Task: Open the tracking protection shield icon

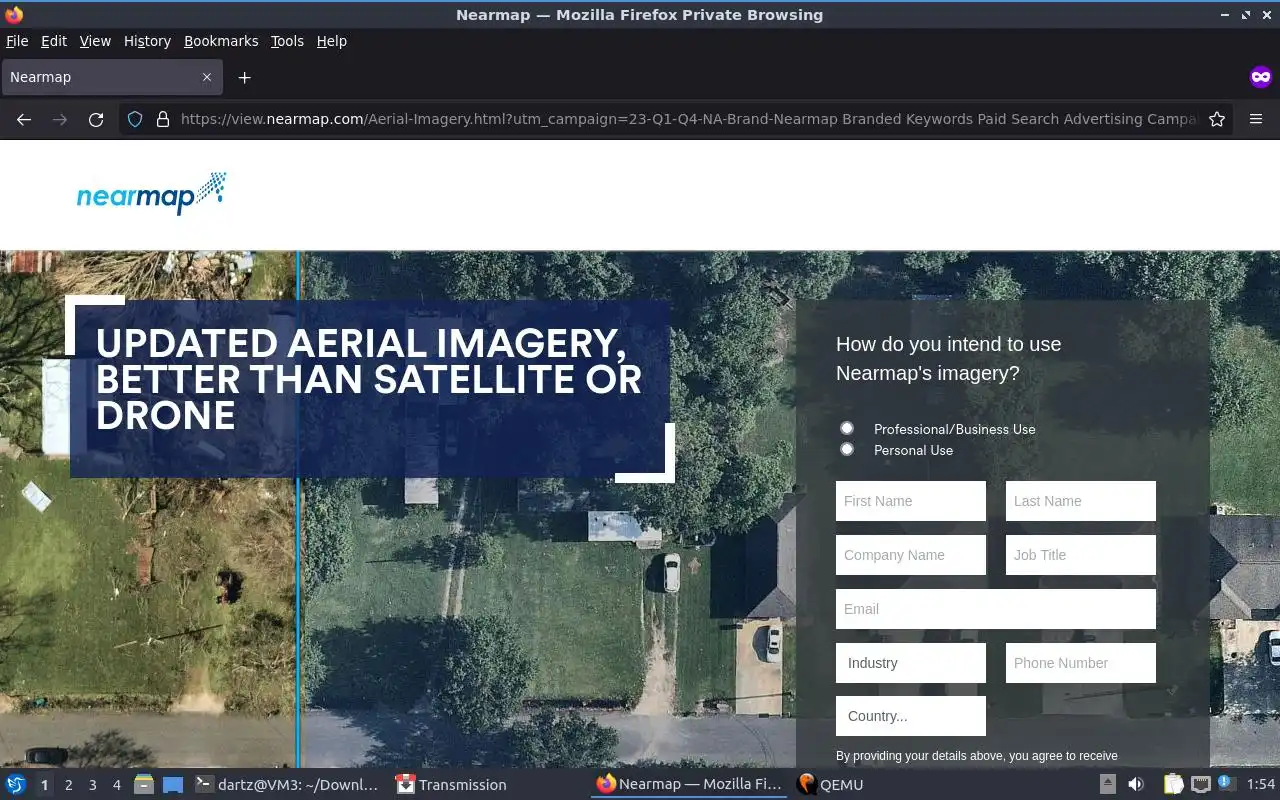Action: click(x=135, y=119)
